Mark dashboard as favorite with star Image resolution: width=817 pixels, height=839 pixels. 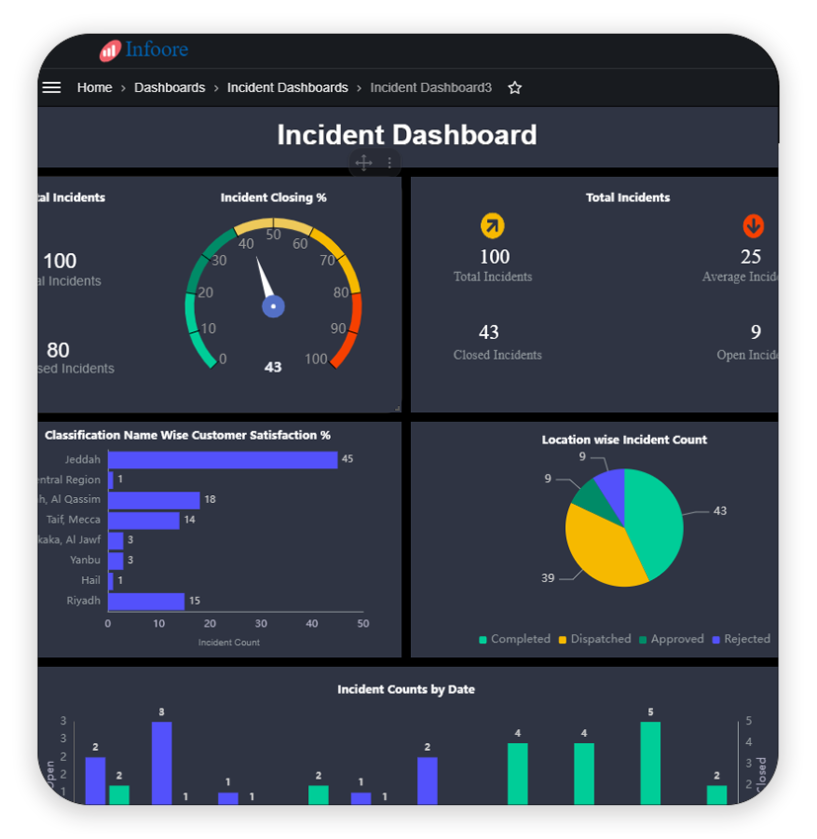[515, 88]
